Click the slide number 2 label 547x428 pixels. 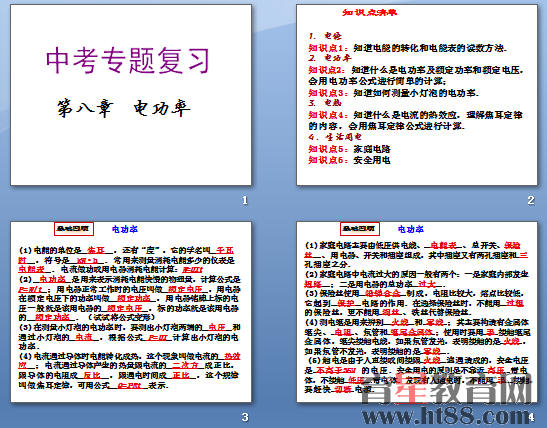click(531, 200)
